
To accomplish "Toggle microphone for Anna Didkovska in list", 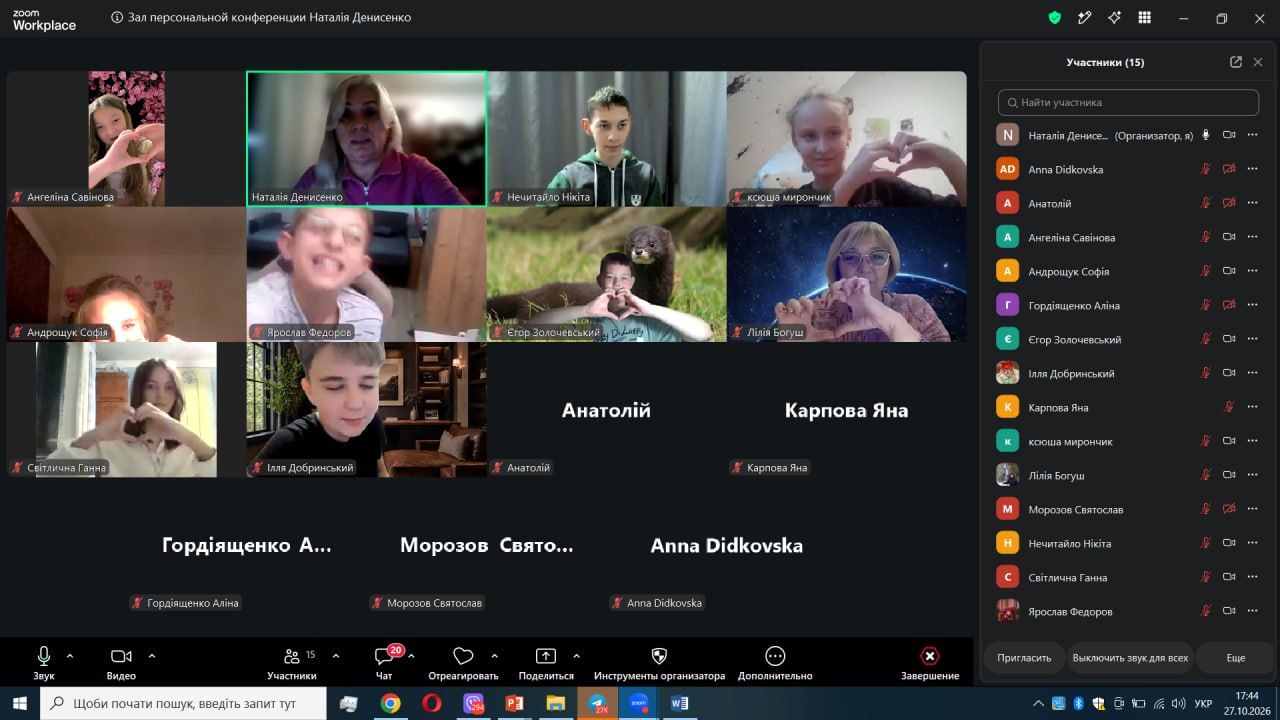I will (1206, 169).
